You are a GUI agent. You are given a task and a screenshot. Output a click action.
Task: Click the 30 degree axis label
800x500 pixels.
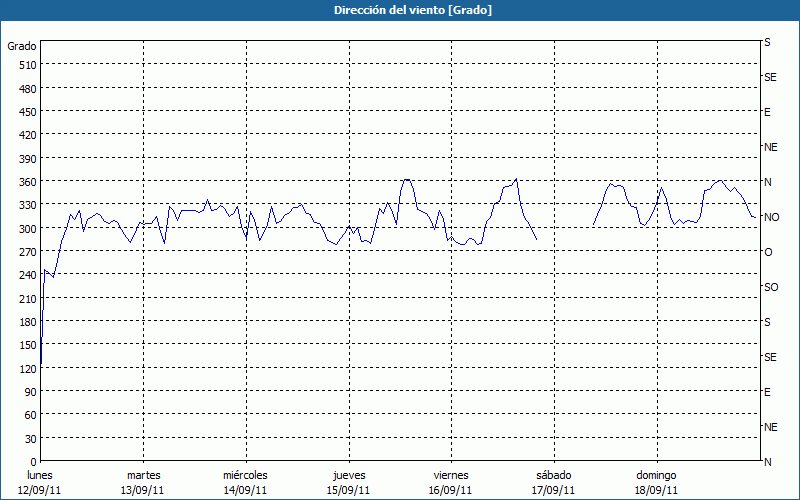coord(30,439)
